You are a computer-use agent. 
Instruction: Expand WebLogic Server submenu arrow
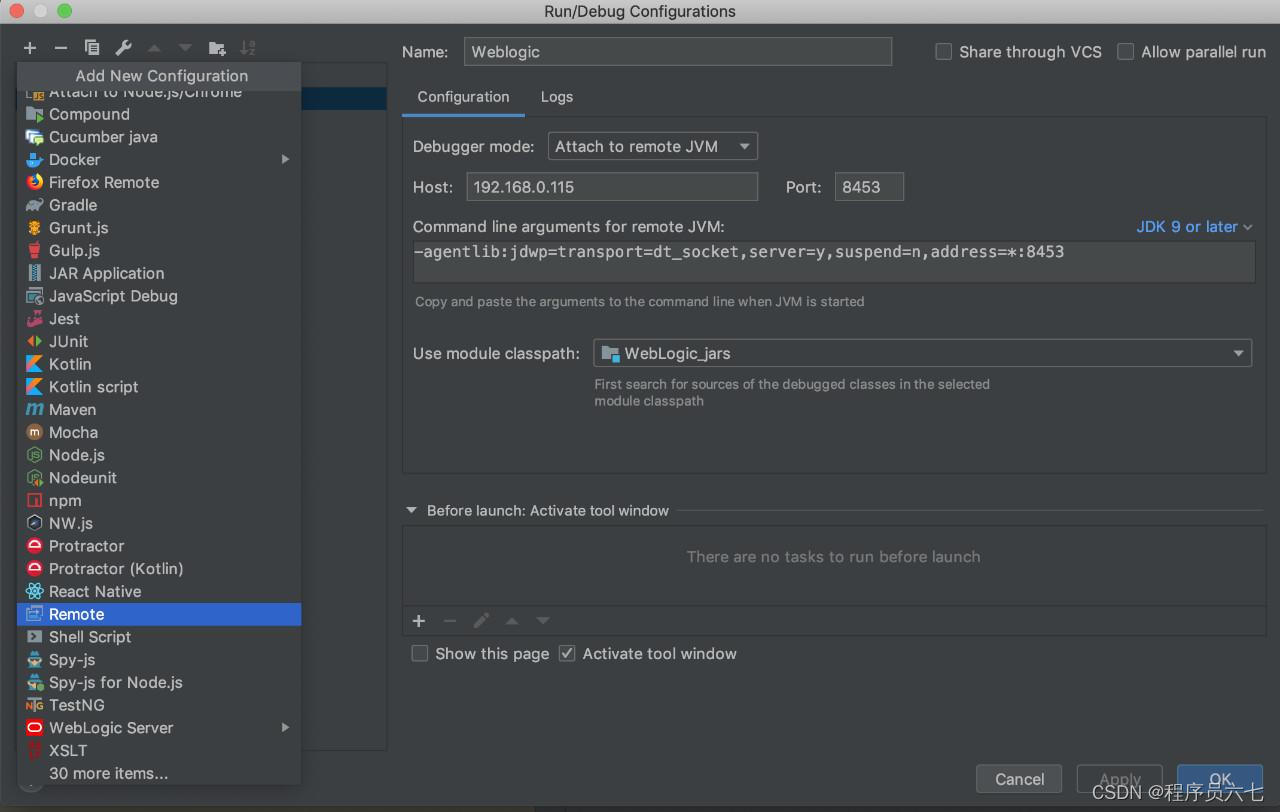[x=286, y=728]
